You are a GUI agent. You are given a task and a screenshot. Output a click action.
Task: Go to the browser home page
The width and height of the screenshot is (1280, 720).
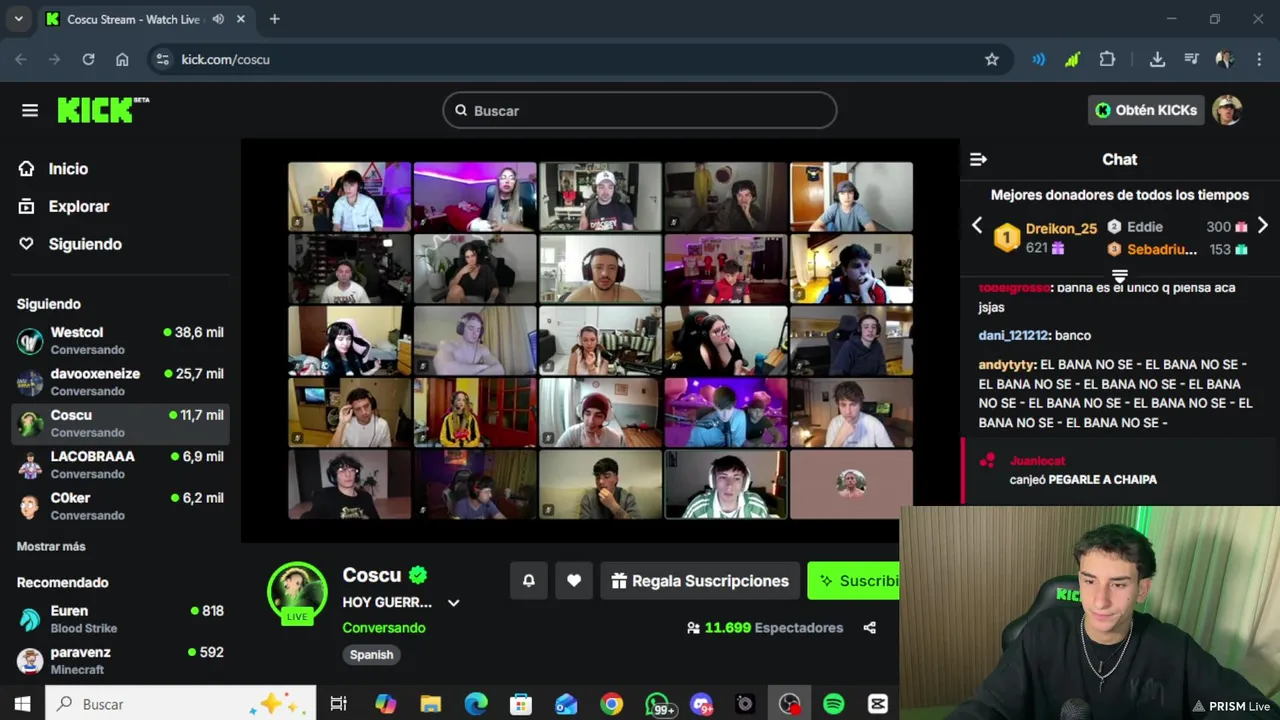[122, 59]
